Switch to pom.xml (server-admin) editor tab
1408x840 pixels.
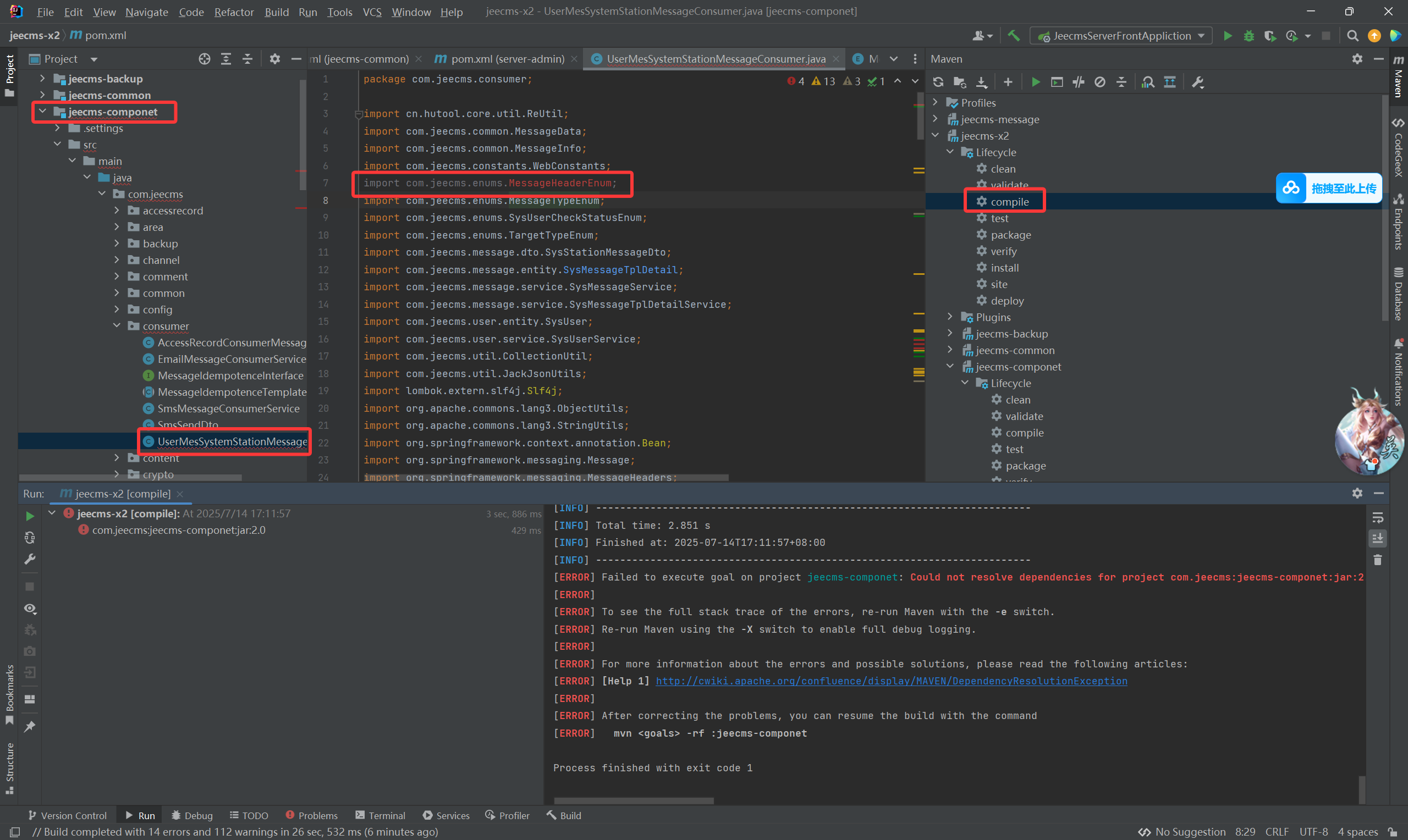pyautogui.click(x=507, y=59)
